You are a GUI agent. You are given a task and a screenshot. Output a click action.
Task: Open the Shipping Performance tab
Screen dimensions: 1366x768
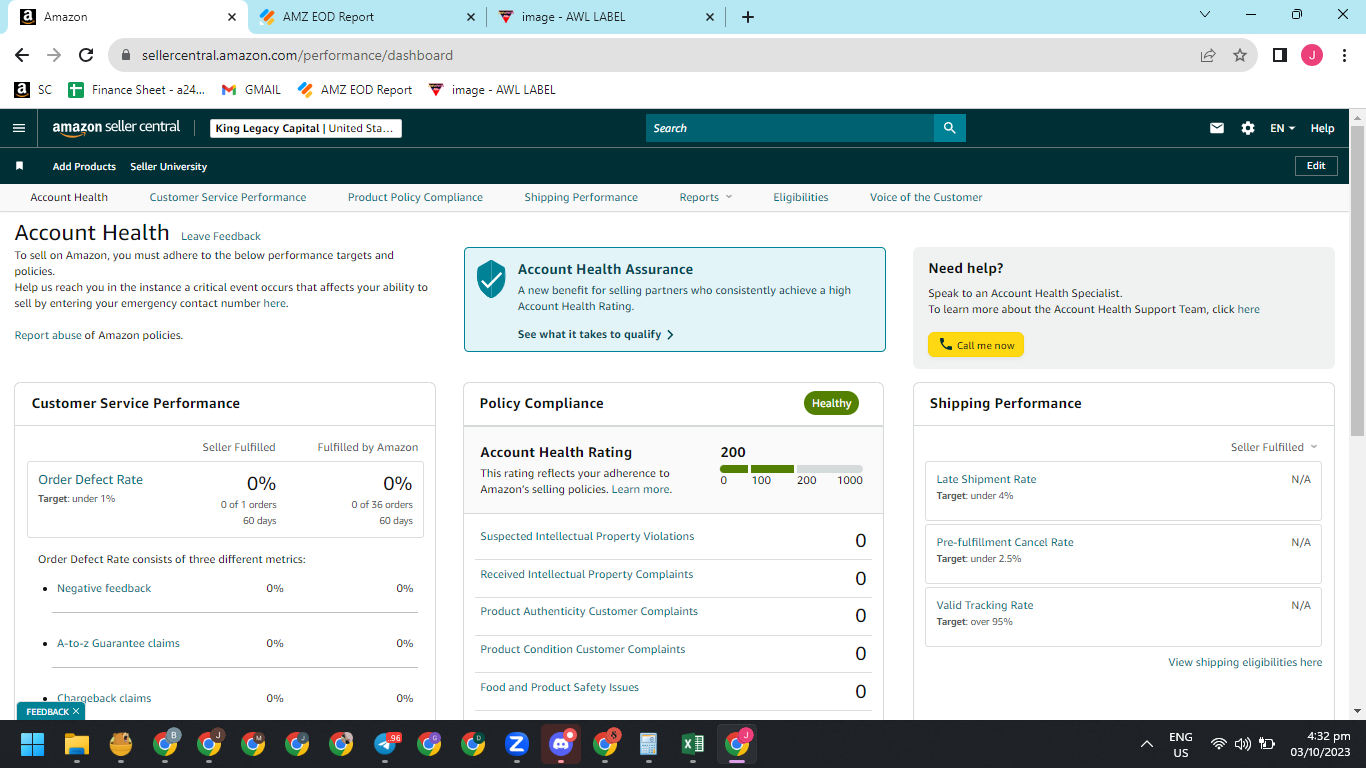(x=581, y=197)
